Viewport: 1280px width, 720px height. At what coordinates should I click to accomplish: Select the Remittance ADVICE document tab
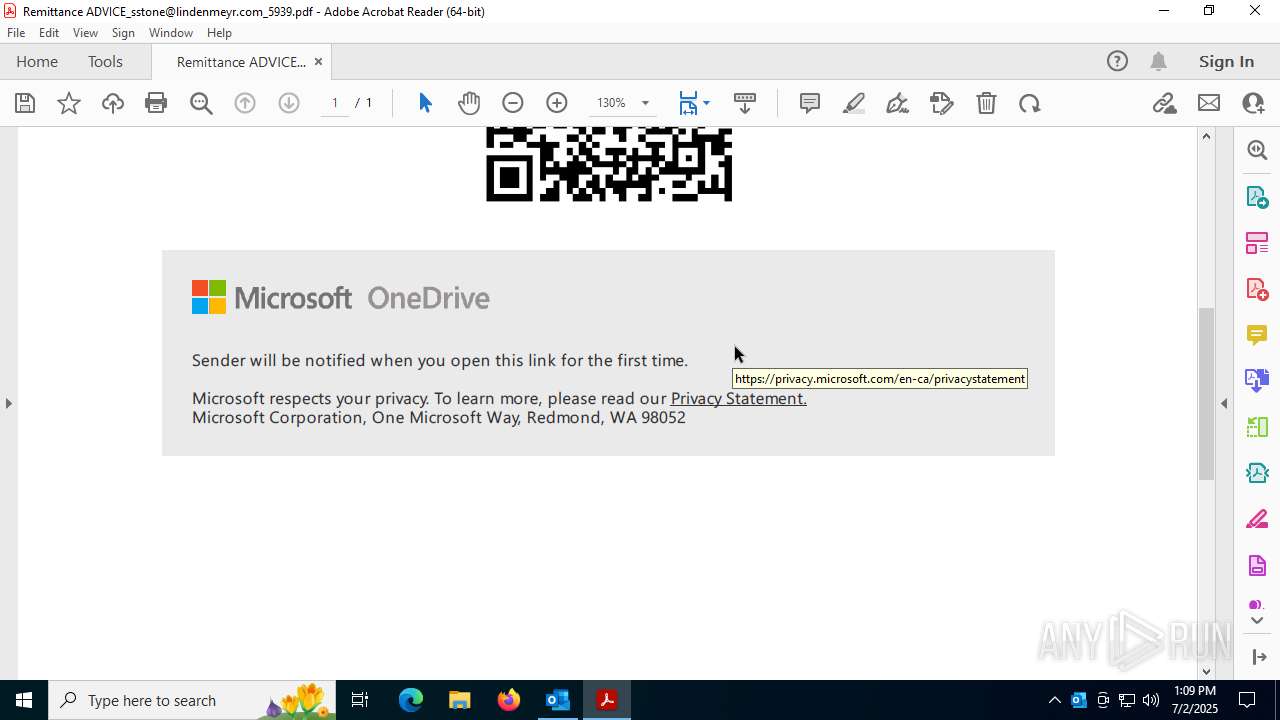tap(241, 62)
